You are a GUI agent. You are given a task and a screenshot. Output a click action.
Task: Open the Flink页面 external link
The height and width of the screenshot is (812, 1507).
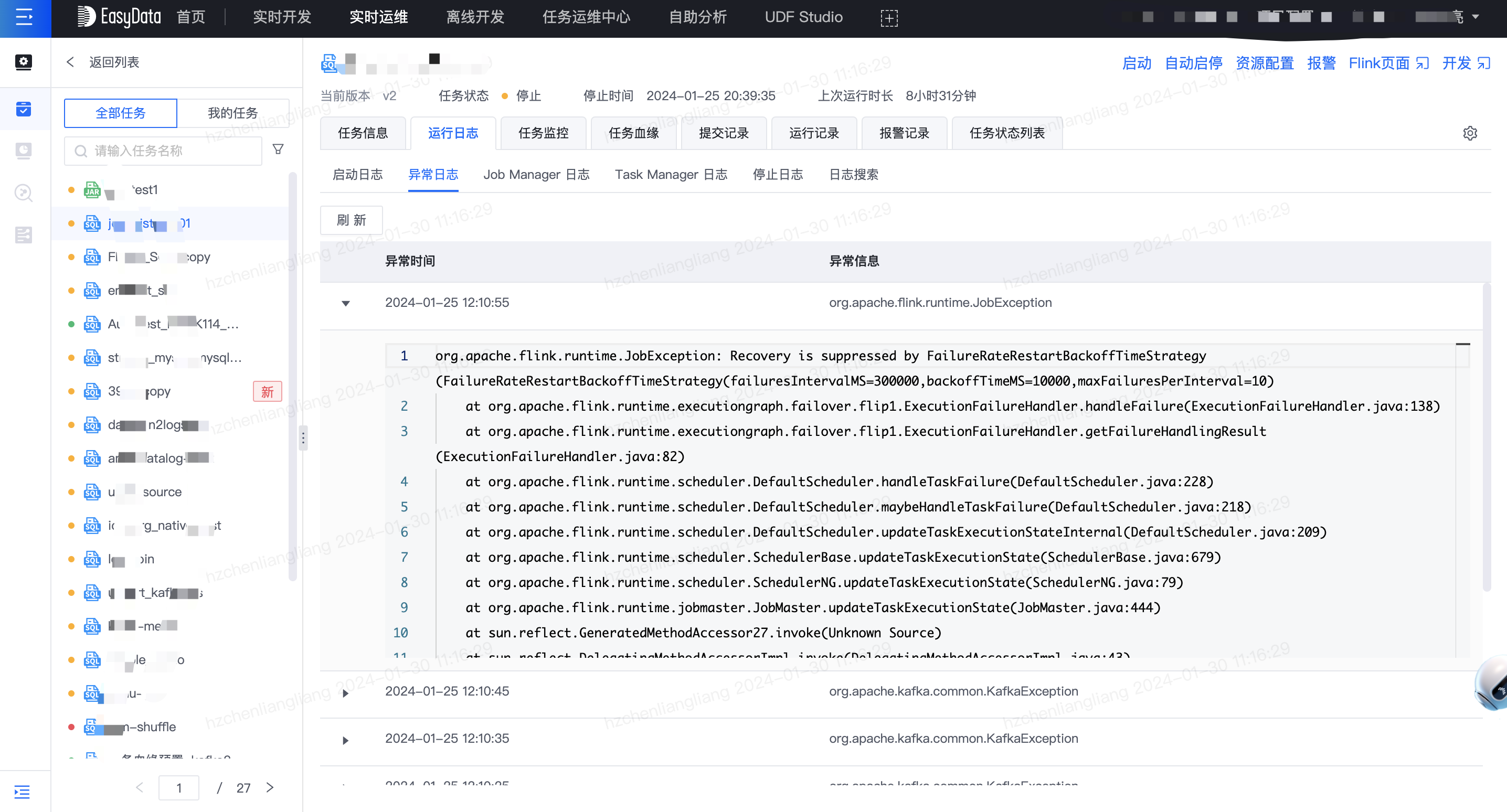tap(1378, 63)
